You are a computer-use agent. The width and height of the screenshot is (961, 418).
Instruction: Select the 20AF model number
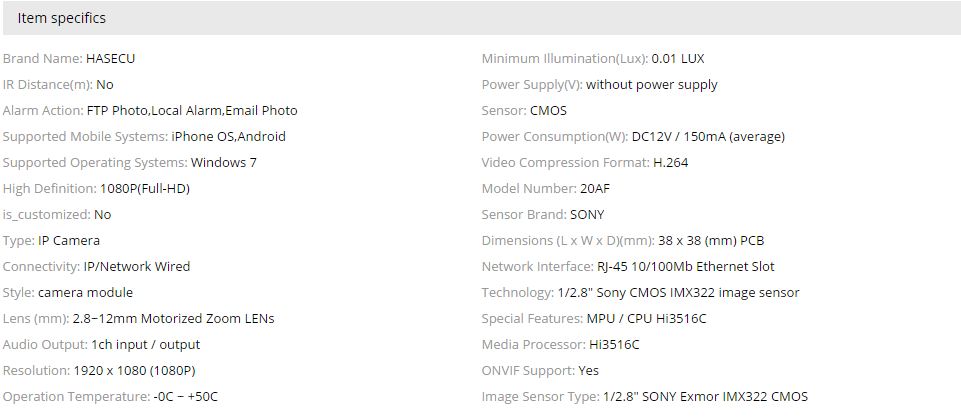[594, 189]
